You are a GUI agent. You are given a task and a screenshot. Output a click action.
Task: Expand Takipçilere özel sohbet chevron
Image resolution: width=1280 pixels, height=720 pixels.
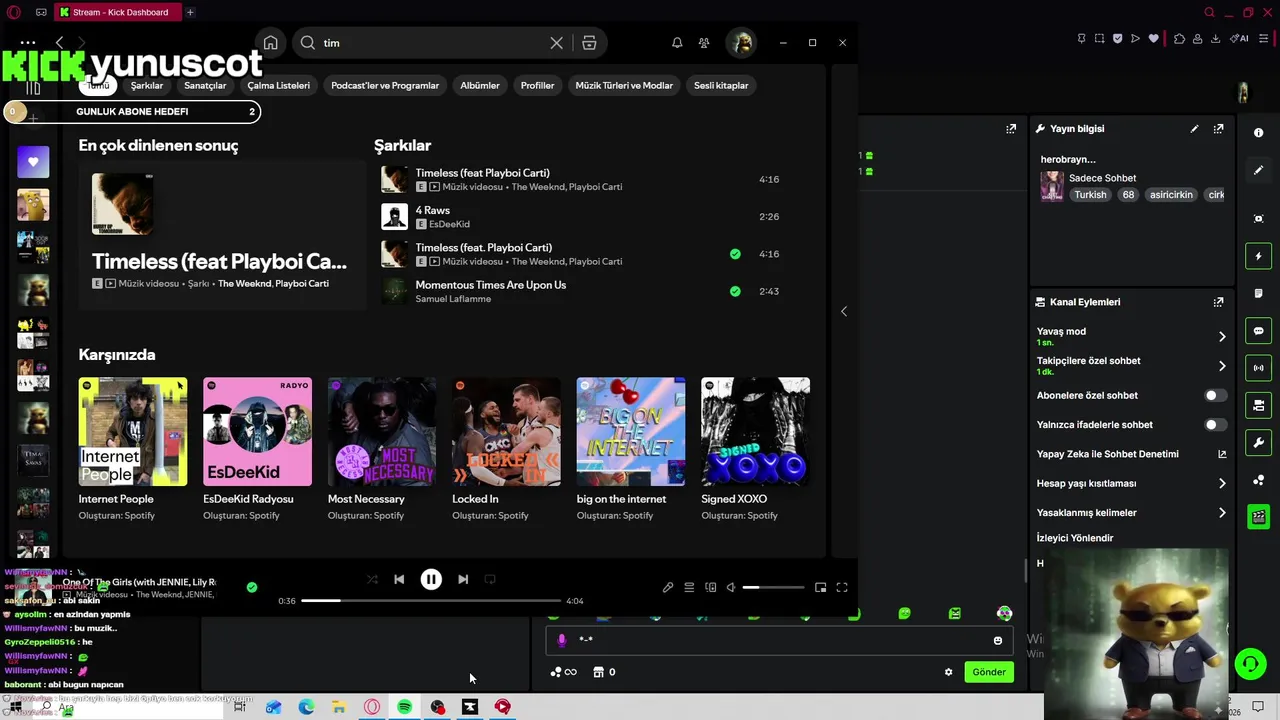[1221, 366]
